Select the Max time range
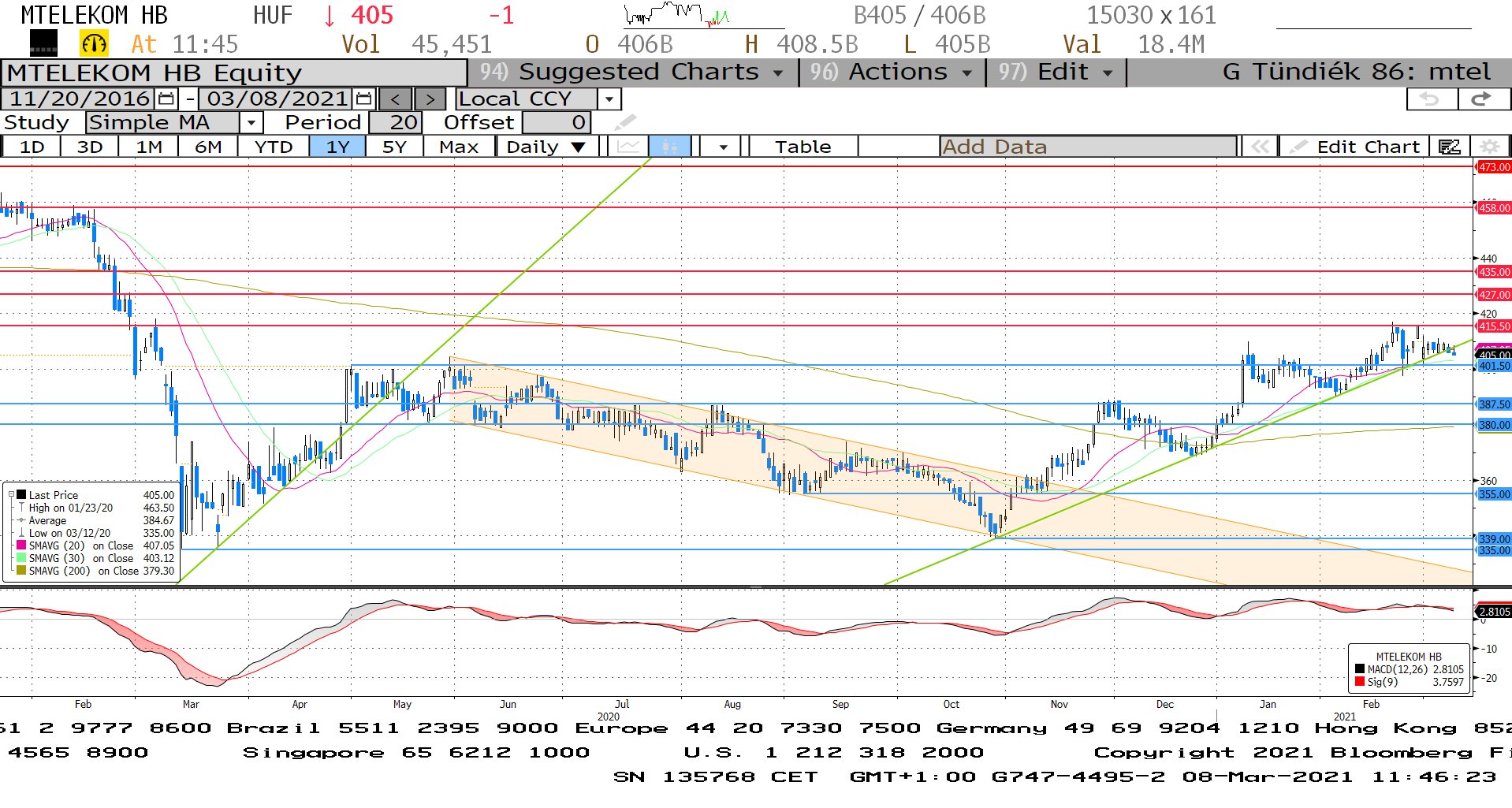The image size is (1512, 808). 459,147
